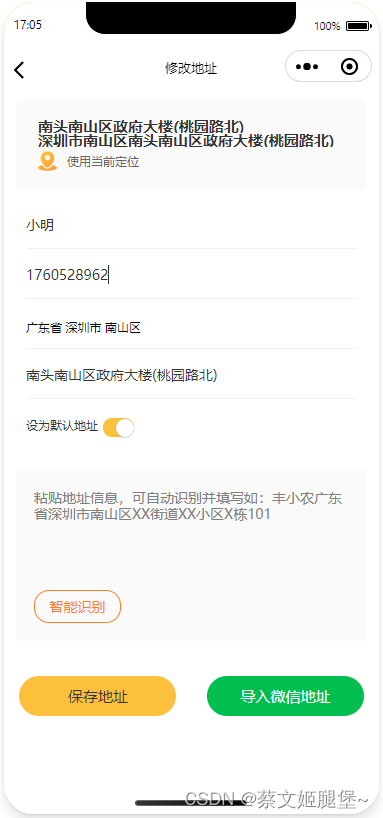Select the bold location address header text
383x818 pixels.
tap(186, 134)
